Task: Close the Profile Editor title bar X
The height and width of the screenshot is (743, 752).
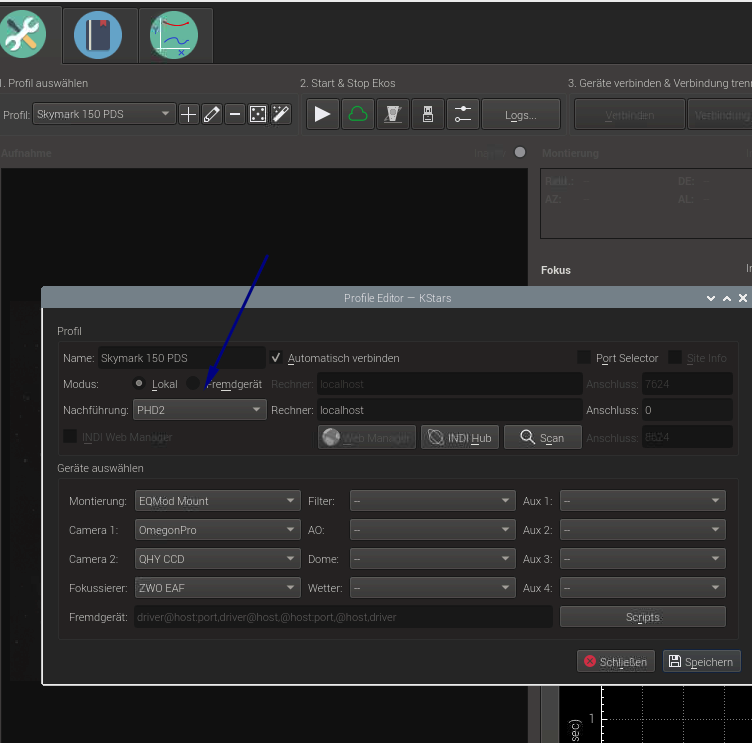Action: click(x=743, y=298)
